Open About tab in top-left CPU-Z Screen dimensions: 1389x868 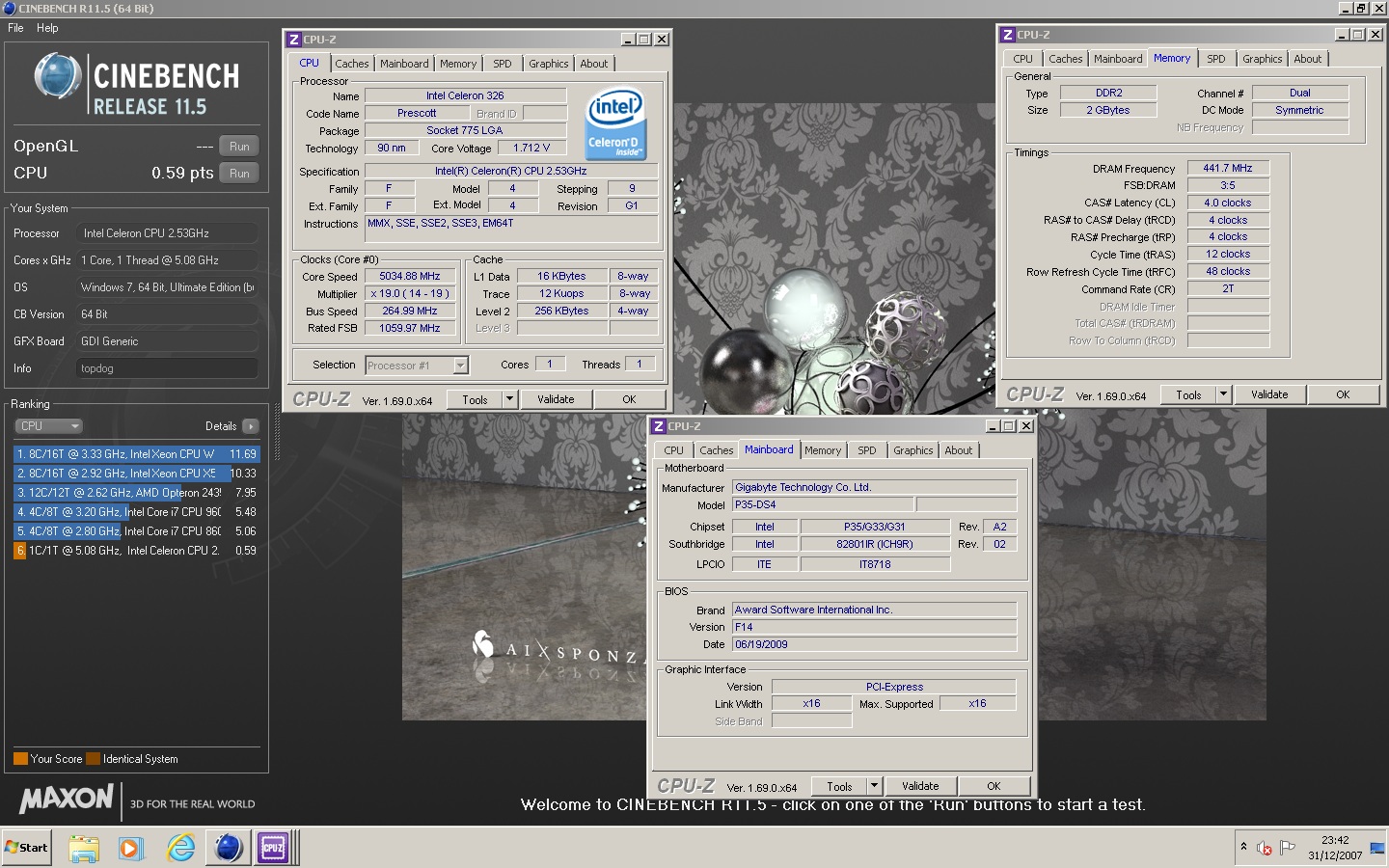[594, 64]
